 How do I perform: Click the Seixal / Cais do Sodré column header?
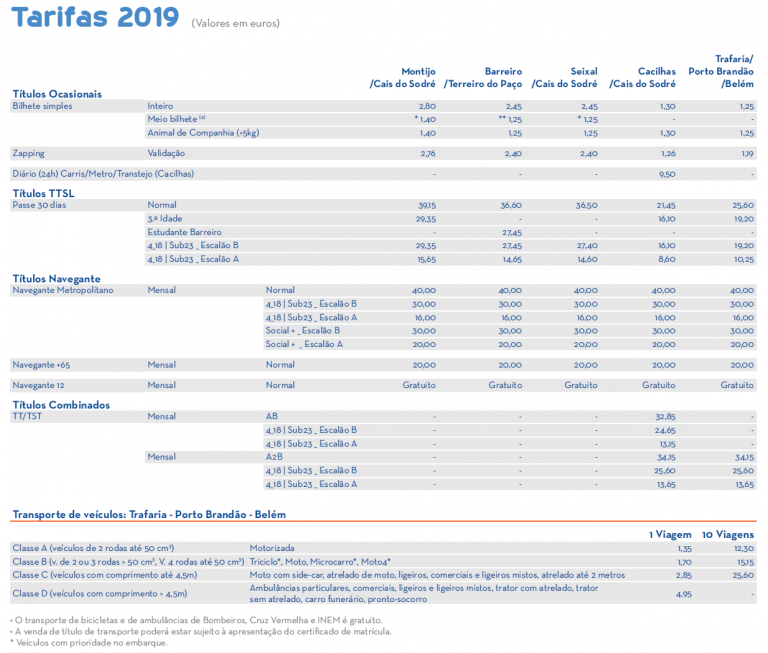[x=565, y=78]
